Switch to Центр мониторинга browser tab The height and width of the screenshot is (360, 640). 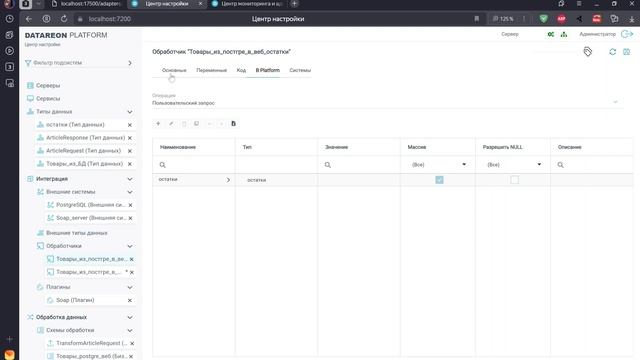tap(248, 4)
